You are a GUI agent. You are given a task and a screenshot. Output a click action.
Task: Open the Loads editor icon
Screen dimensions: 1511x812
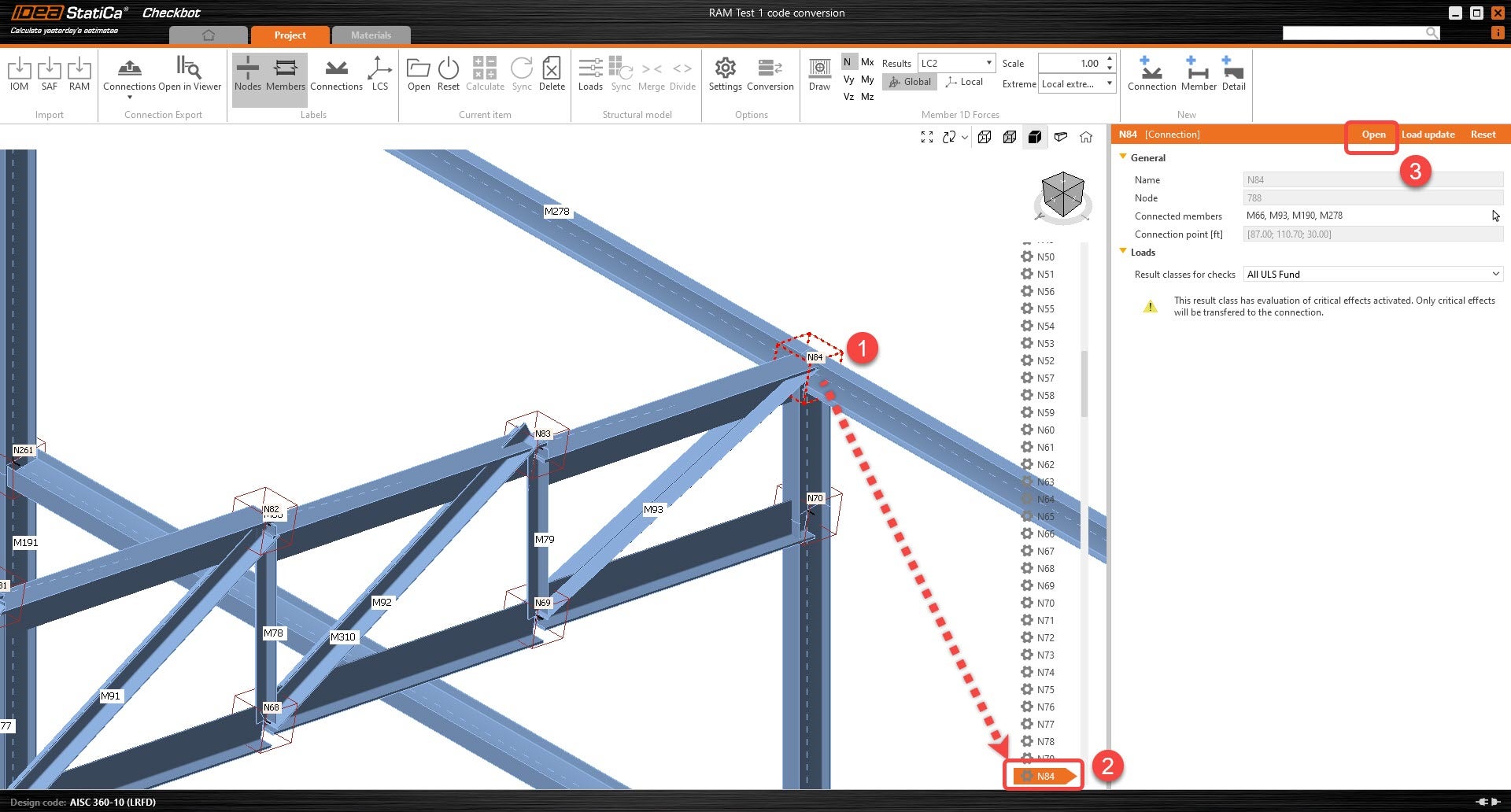tap(590, 75)
